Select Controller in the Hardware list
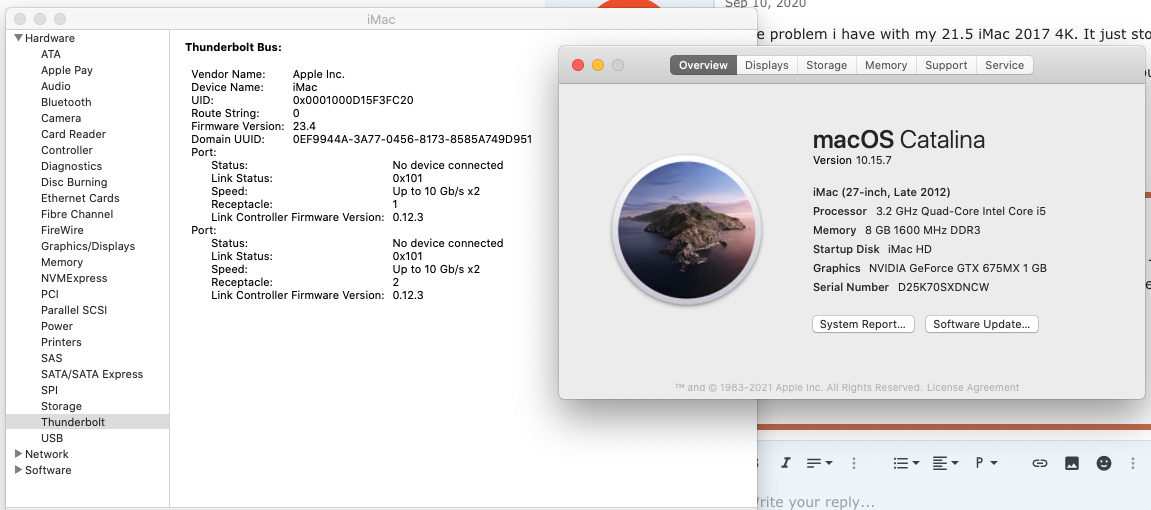This screenshot has width=1151, height=510. point(67,150)
